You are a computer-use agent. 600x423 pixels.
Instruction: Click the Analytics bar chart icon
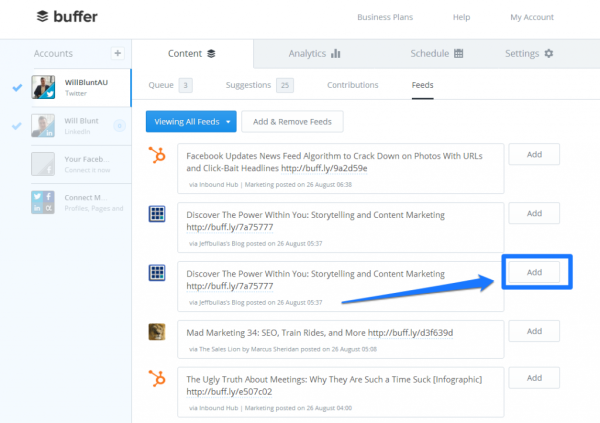pyautogui.click(x=336, y=53)
